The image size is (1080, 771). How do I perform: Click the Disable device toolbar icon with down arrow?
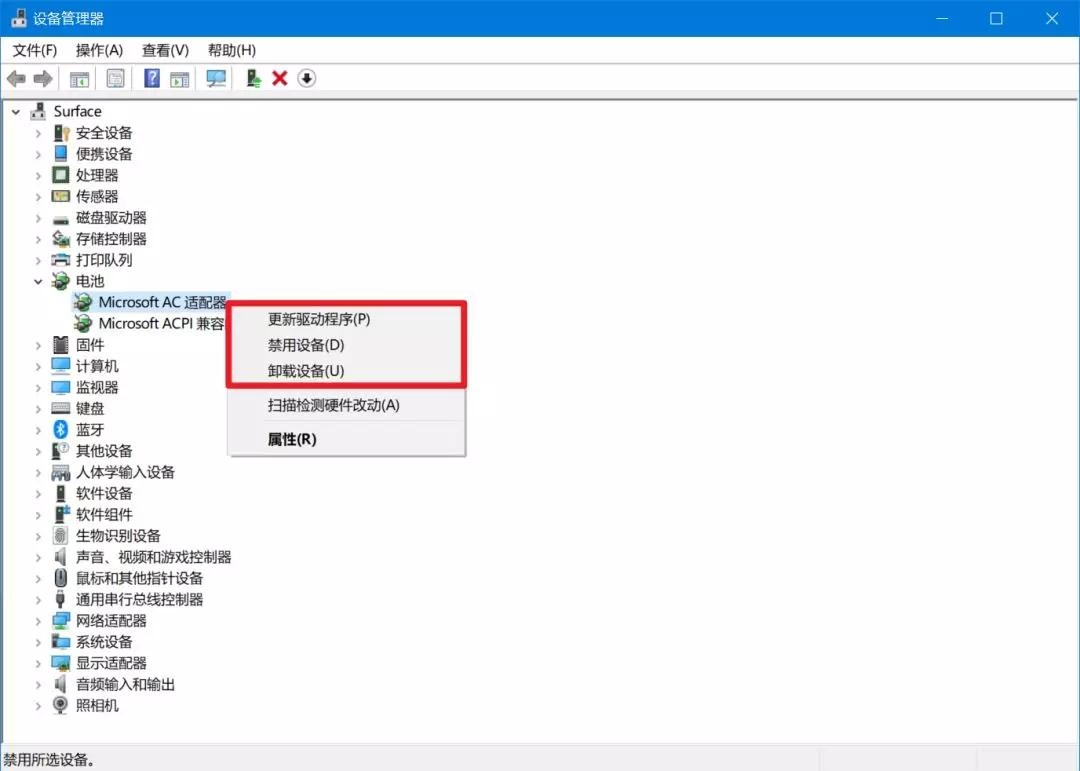pos(306,78)
